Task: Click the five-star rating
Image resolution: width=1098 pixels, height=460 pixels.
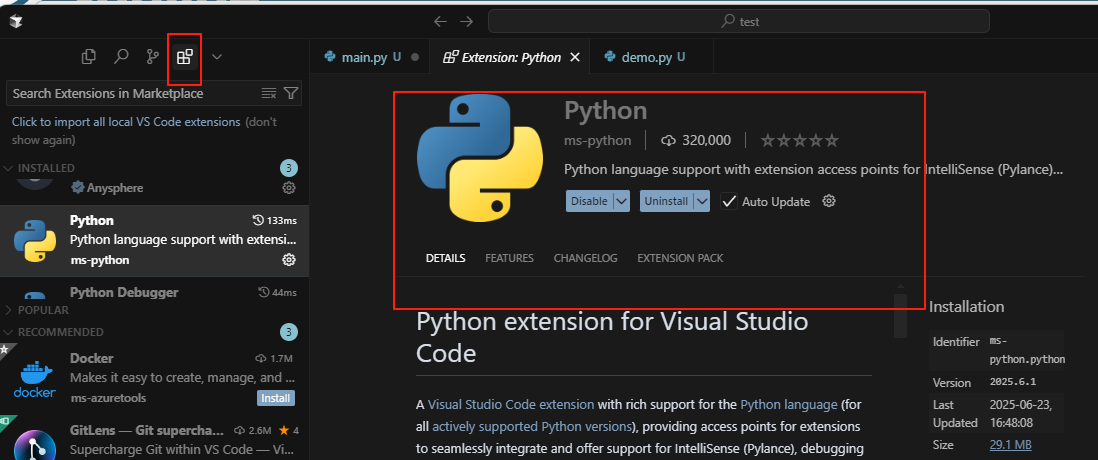Action: point(800,141)
